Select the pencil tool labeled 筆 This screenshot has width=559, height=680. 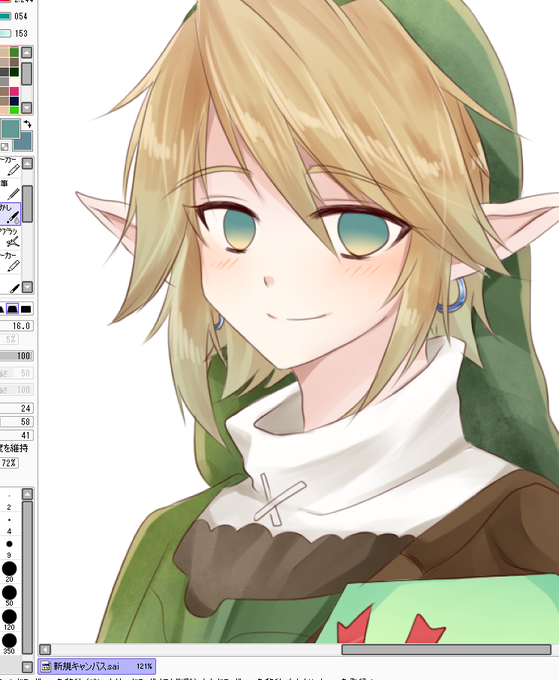[x=10, y=190]
